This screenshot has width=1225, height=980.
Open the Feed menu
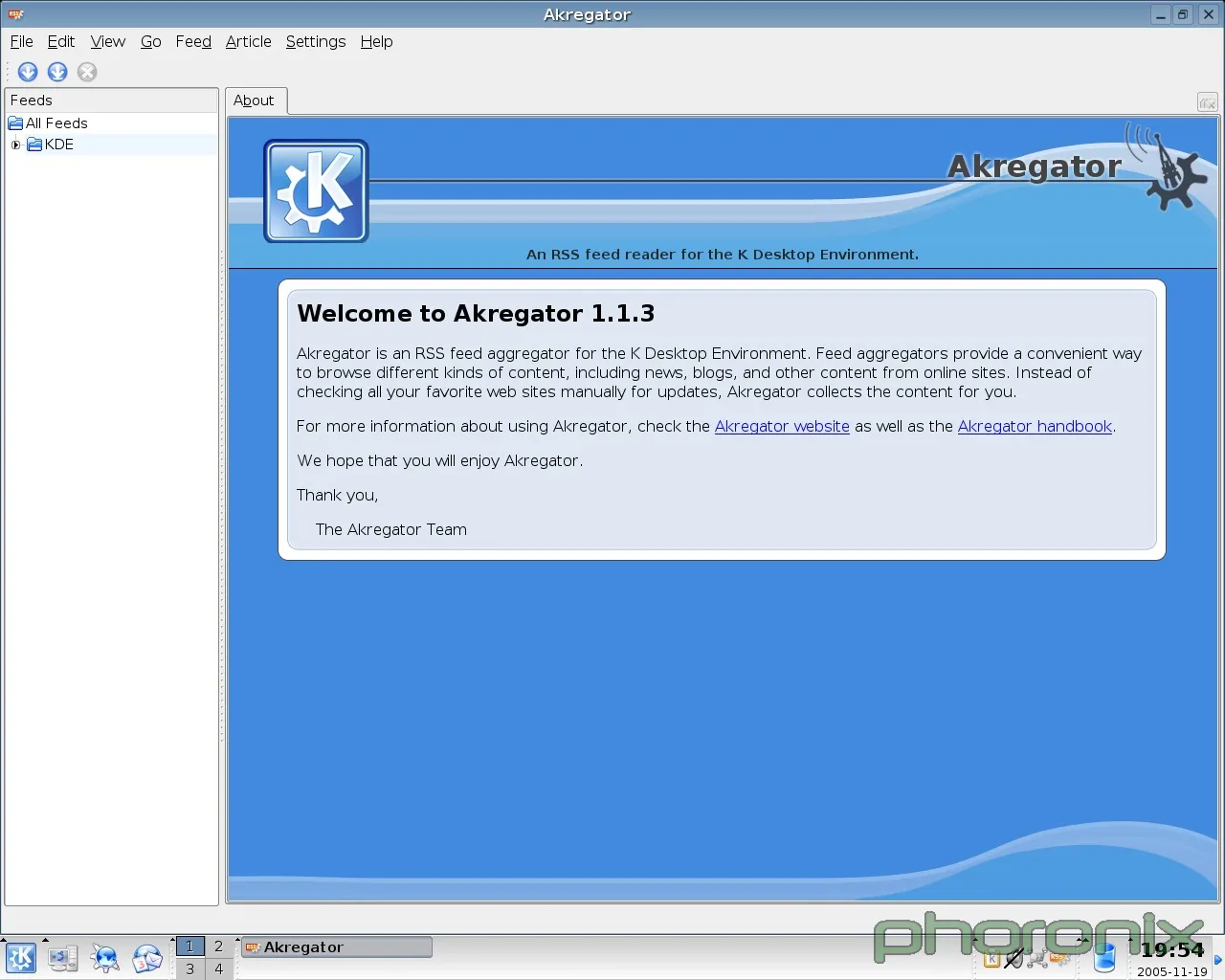point(193,41)
